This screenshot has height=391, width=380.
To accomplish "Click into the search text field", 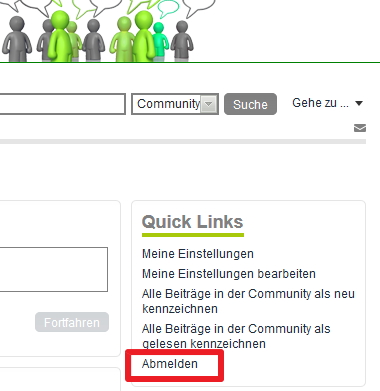I will point(62,104).
